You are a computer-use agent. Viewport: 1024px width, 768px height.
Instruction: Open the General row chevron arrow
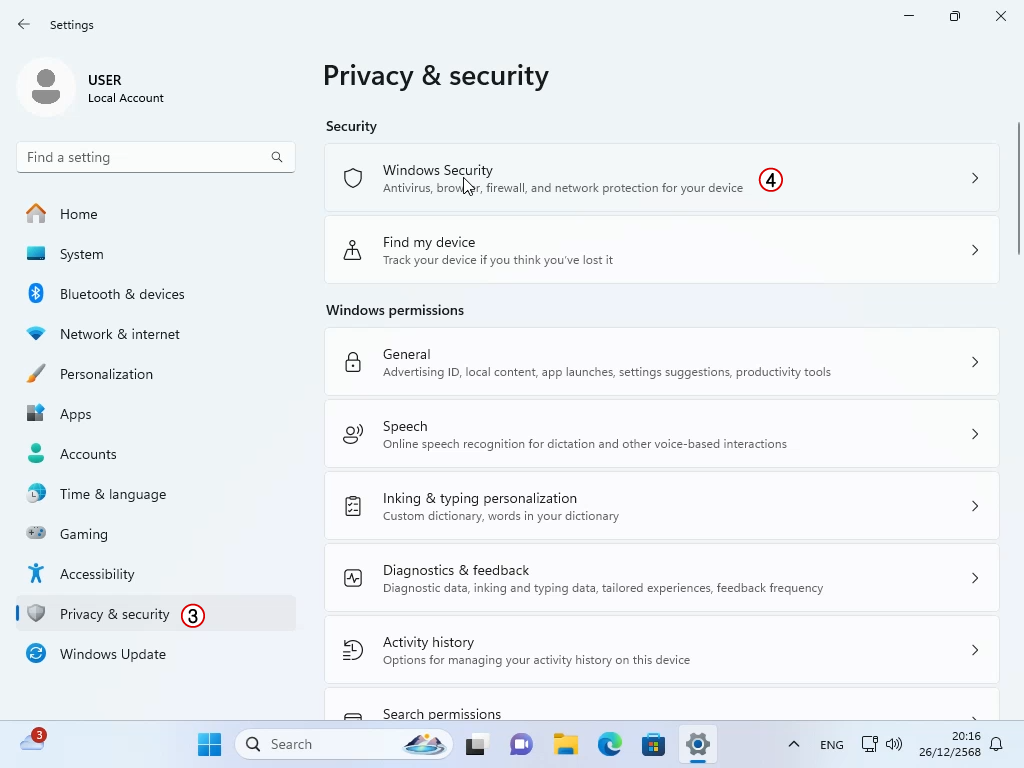[x=975, y=362]
